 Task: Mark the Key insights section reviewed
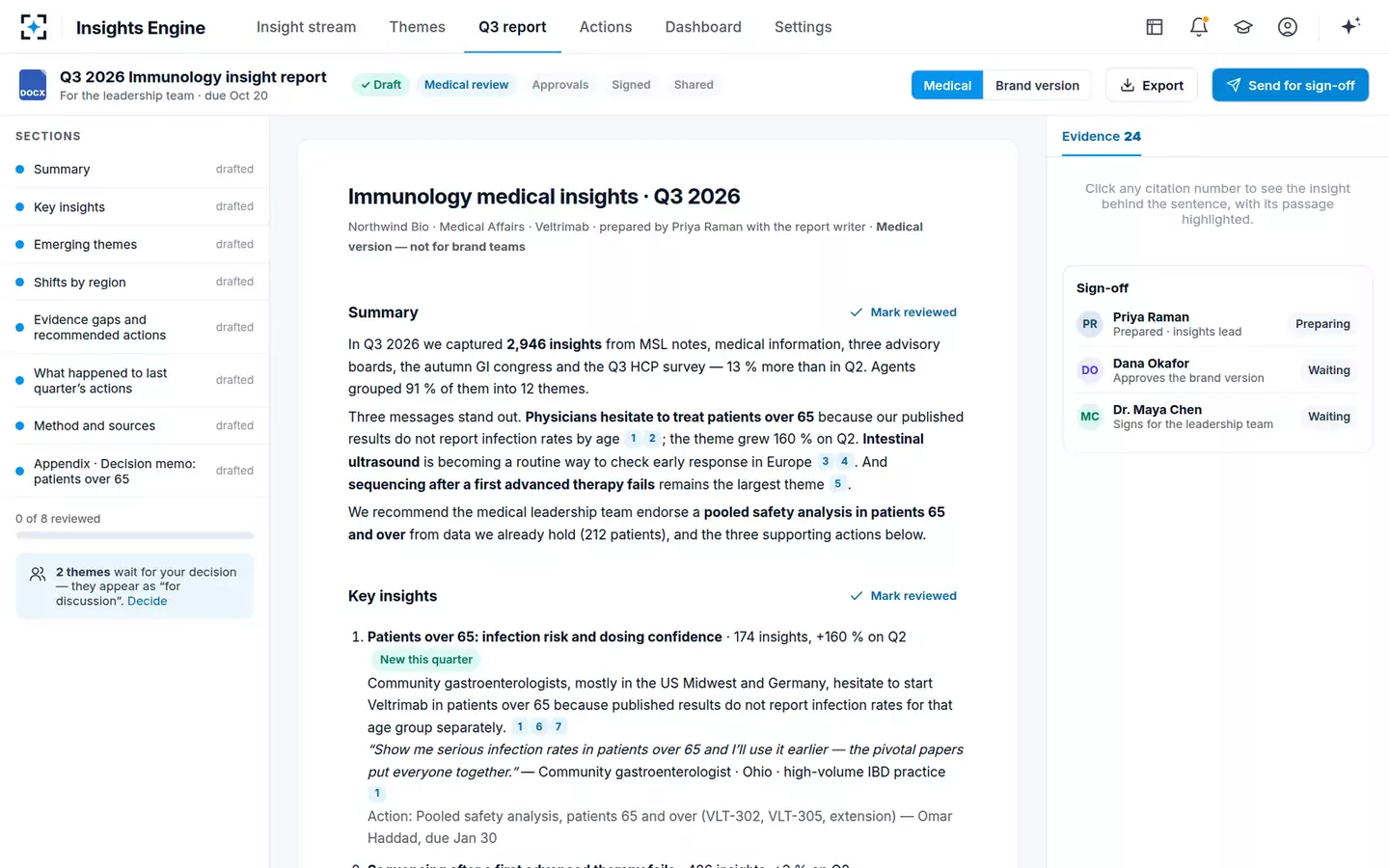(904, 596)
